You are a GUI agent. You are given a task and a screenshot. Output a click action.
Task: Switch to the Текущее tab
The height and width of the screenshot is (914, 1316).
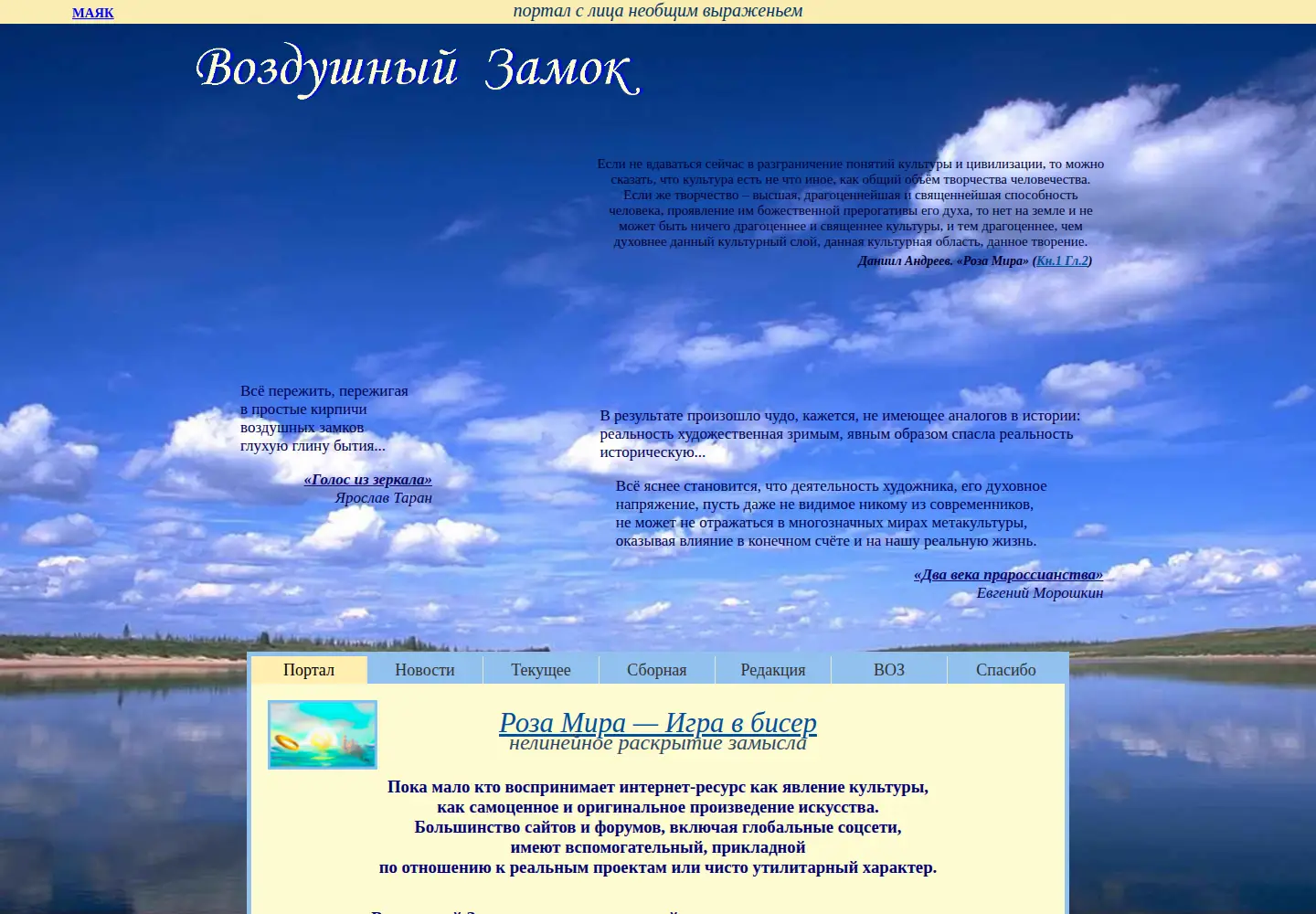tap(541, 670)
